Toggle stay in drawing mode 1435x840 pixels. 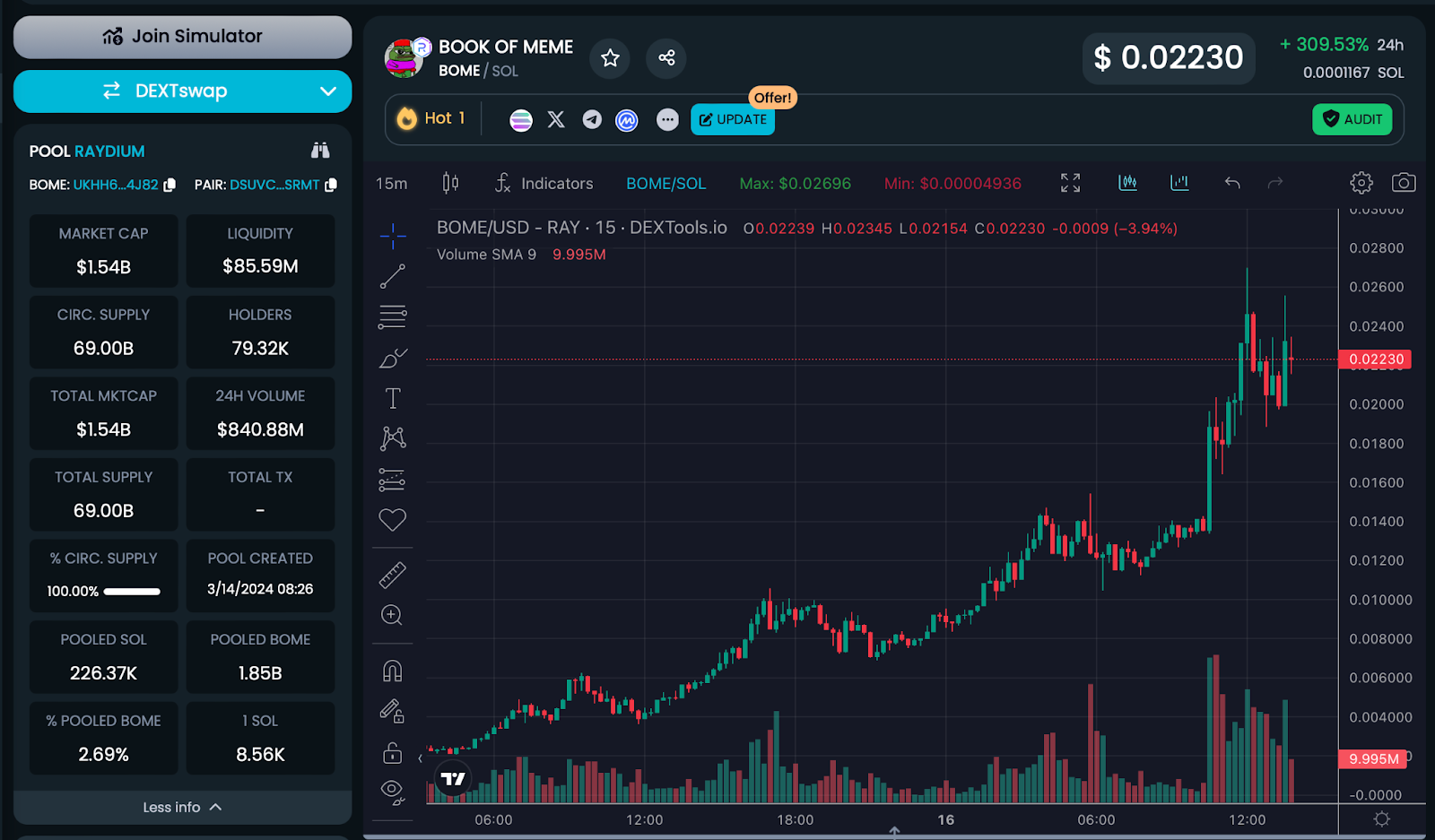click(393, 711)
